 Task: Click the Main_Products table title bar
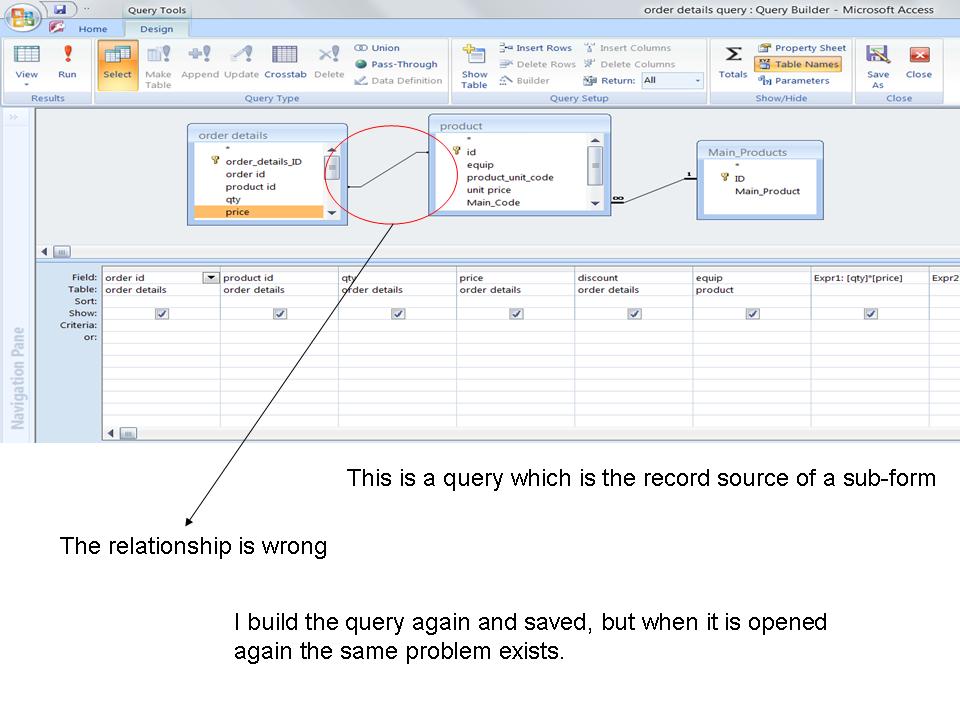click(760, 152)
